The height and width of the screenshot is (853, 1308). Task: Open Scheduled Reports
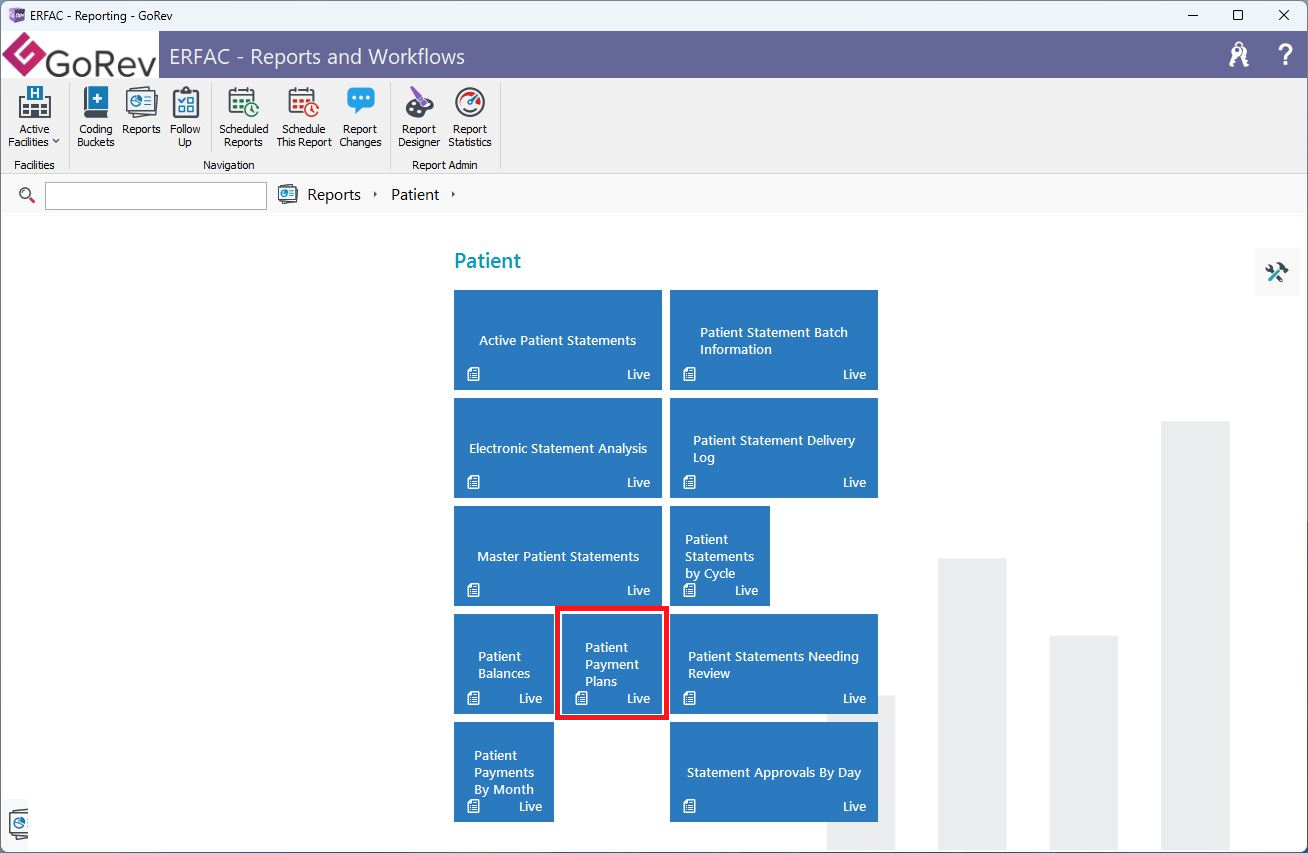click(244, 117)
